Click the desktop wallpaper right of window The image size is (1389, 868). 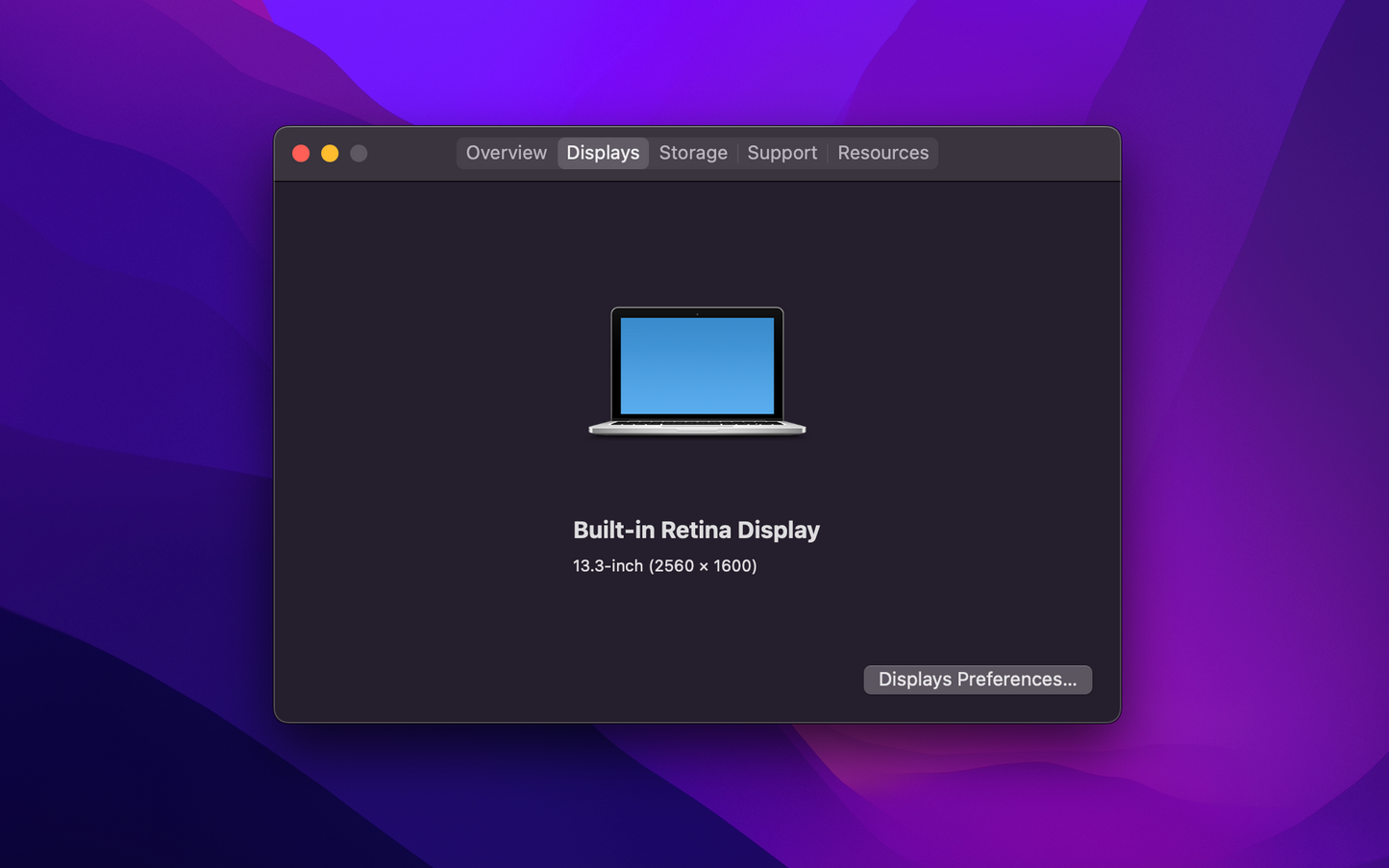pos(1250,433)
